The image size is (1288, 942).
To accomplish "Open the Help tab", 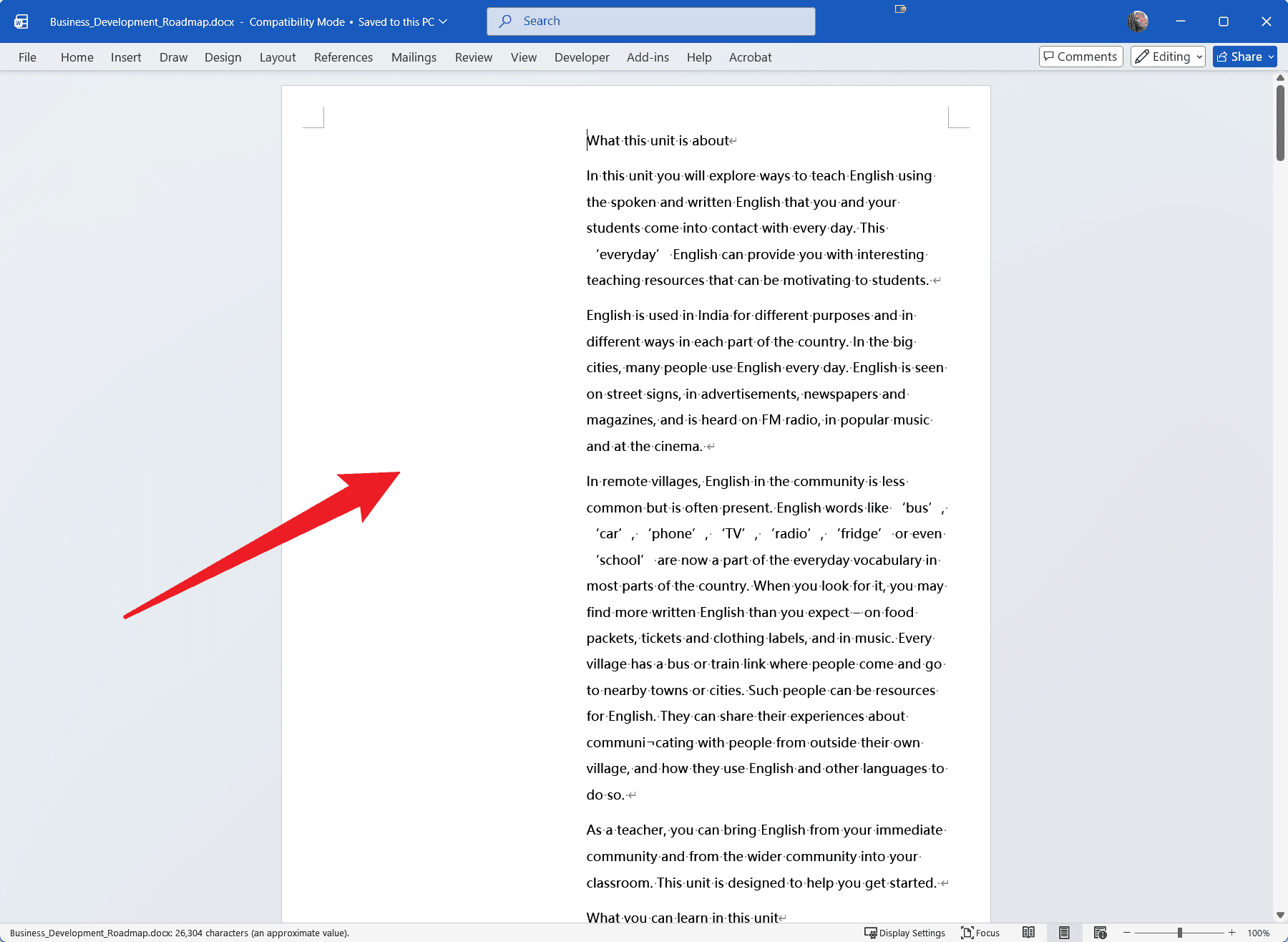I will click(699, 57).
